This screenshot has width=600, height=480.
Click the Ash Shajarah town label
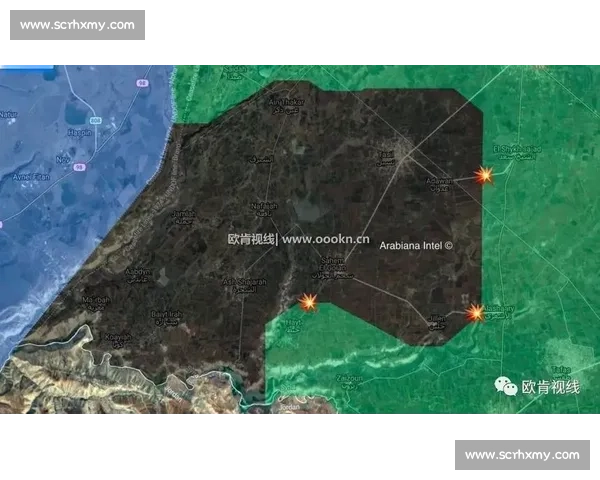tap(245, 286)
